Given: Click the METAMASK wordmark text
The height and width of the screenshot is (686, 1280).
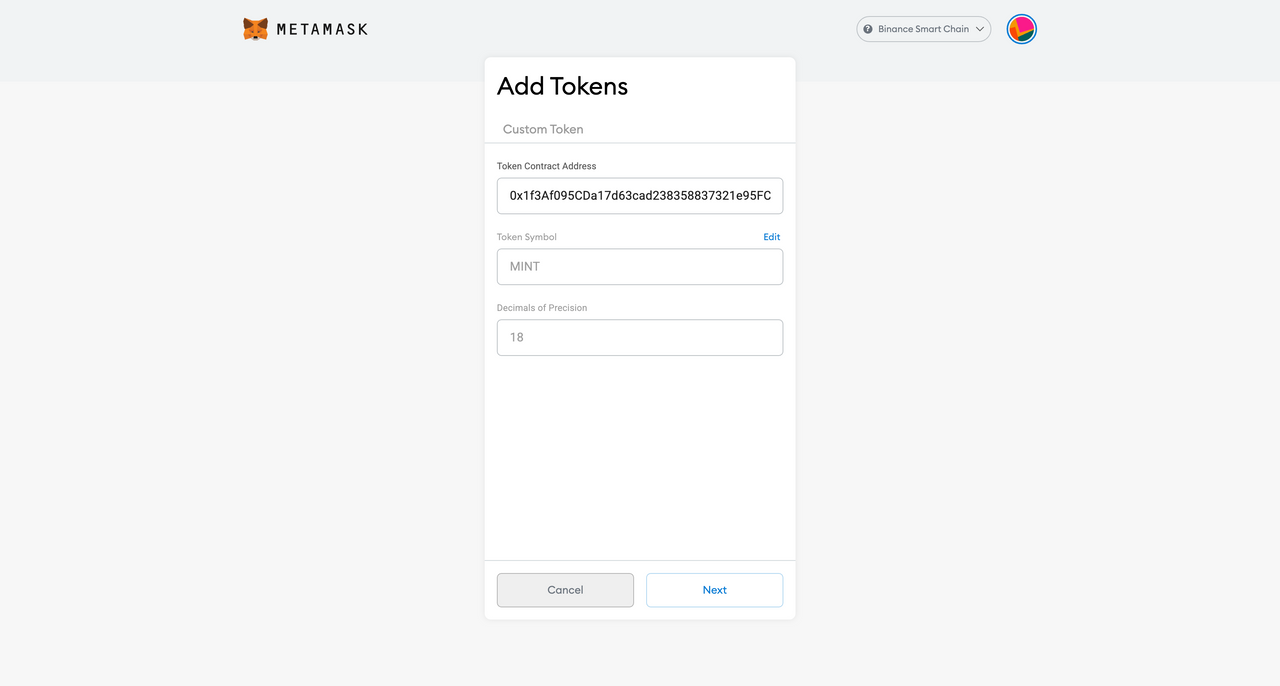Looking at the screenshot, I should pos(322,29).
